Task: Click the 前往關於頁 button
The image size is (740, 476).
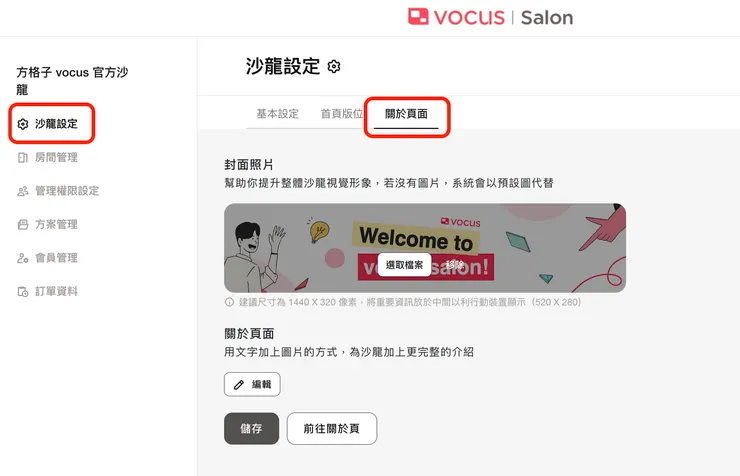Action: click(x=332, y=428)
